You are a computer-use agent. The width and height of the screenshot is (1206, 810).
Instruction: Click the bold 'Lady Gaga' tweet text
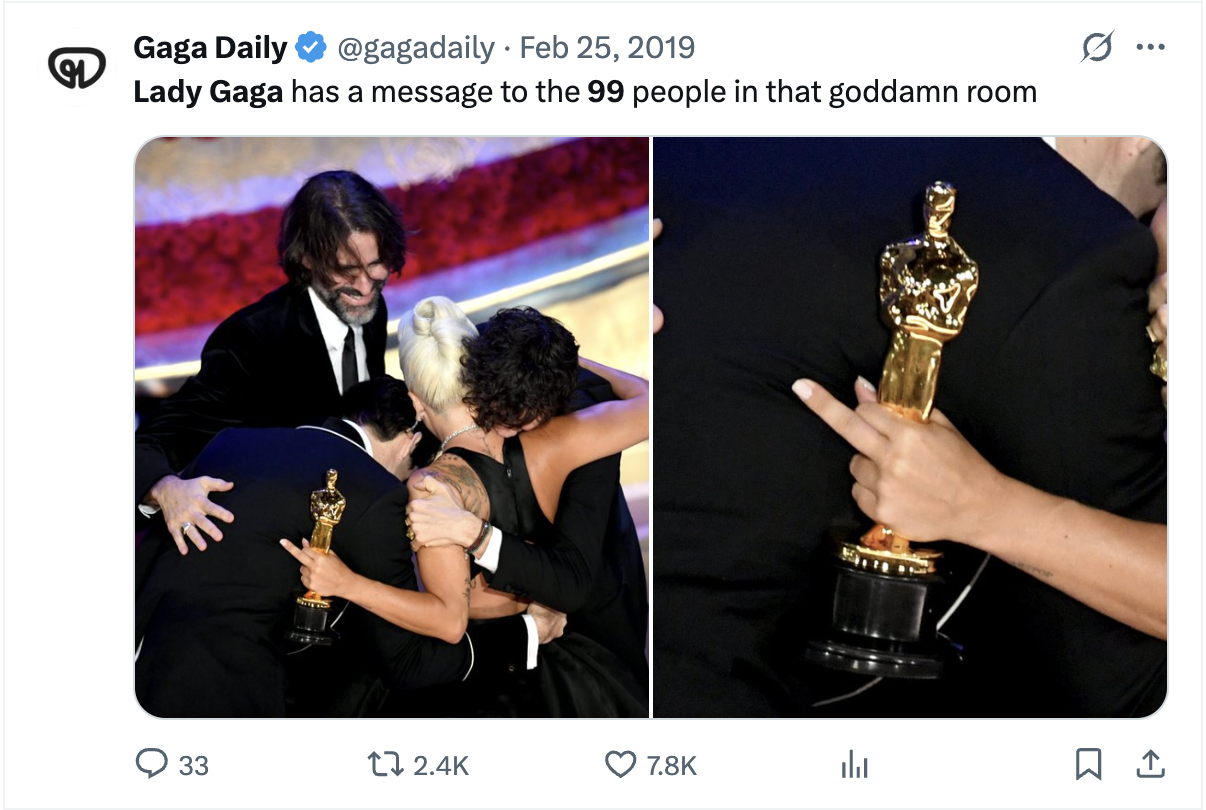pos(208,92)
